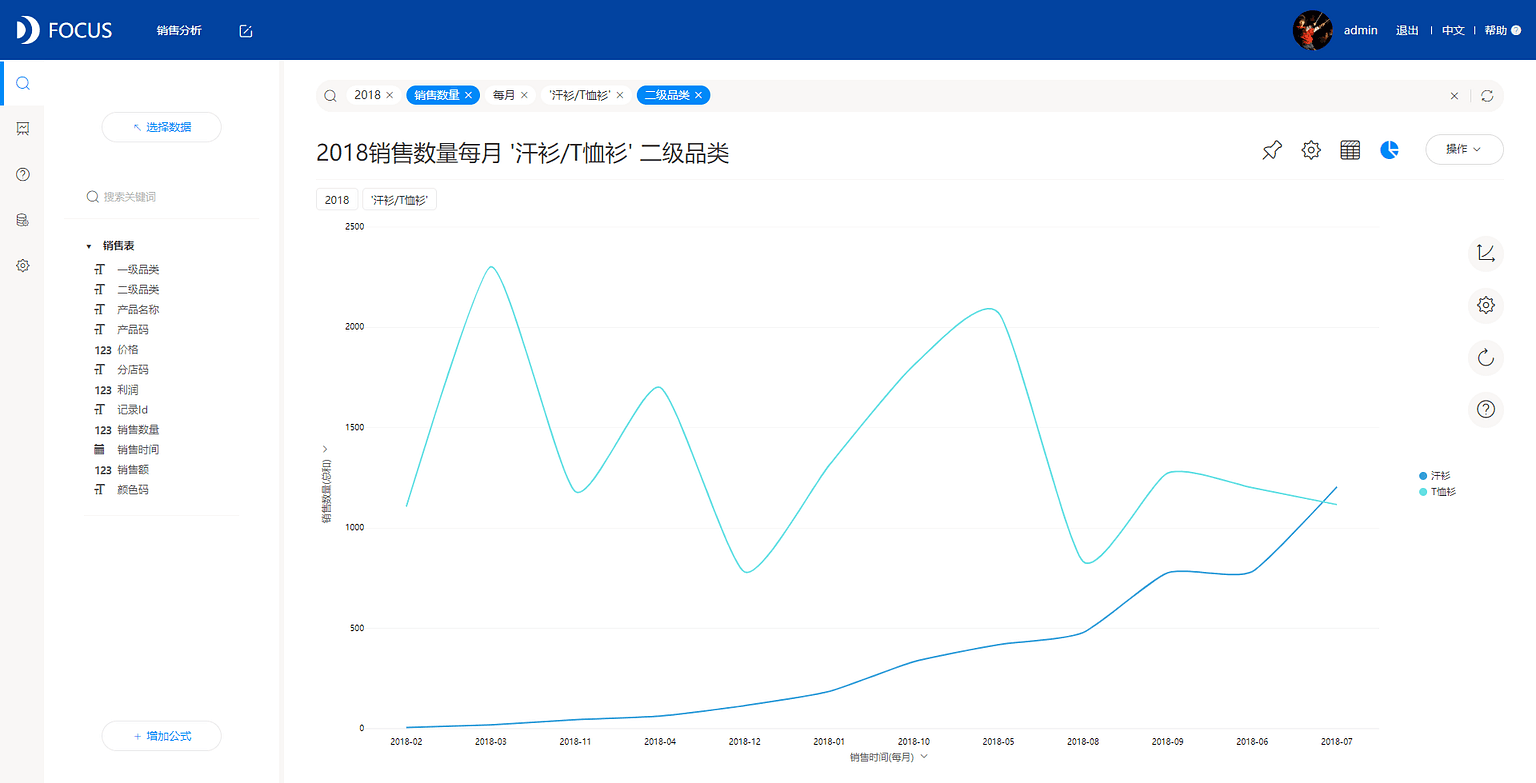
Task: Click the admin user avatar
Action: click(1313, 30)
